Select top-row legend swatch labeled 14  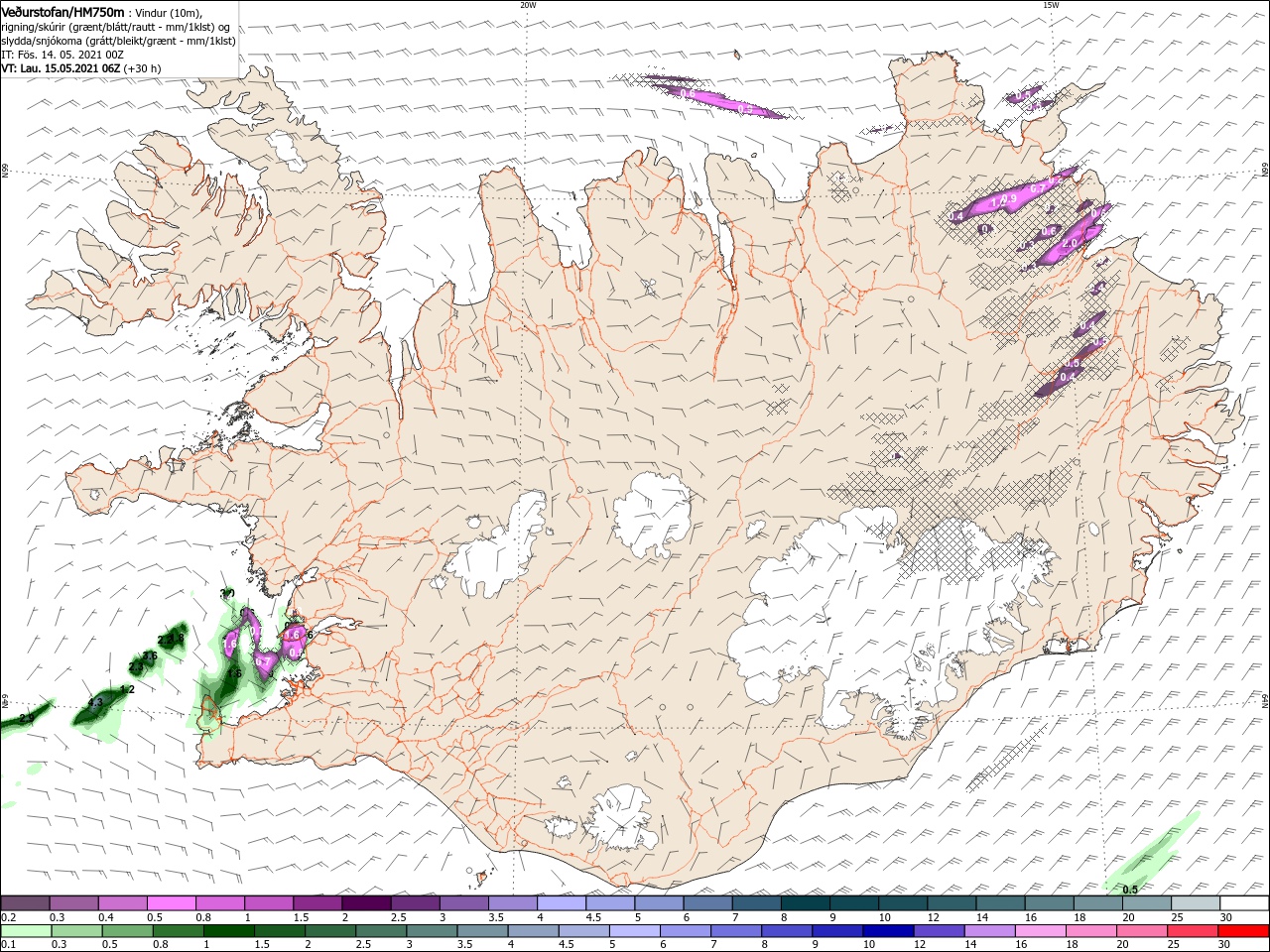1001,903
